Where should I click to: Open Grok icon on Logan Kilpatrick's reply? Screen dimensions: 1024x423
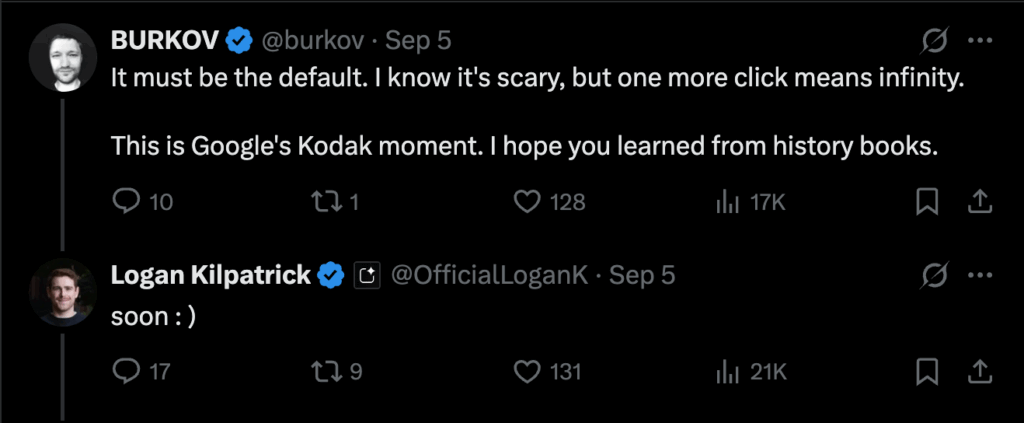936,275
